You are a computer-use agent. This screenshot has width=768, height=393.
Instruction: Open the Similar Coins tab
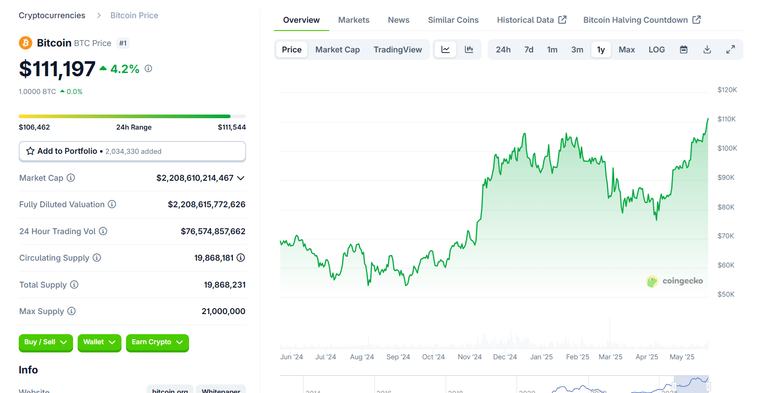(453, 20)
